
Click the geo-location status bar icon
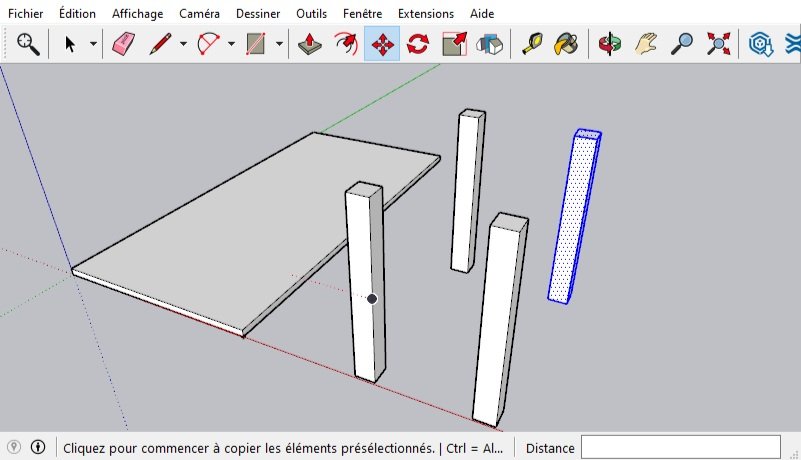tap(14, 447)
